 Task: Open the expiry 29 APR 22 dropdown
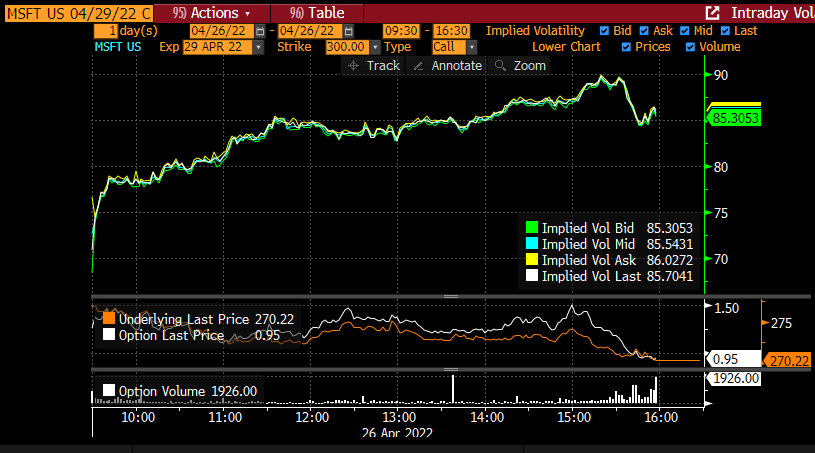pyautogui.click(x=258, y=47)
